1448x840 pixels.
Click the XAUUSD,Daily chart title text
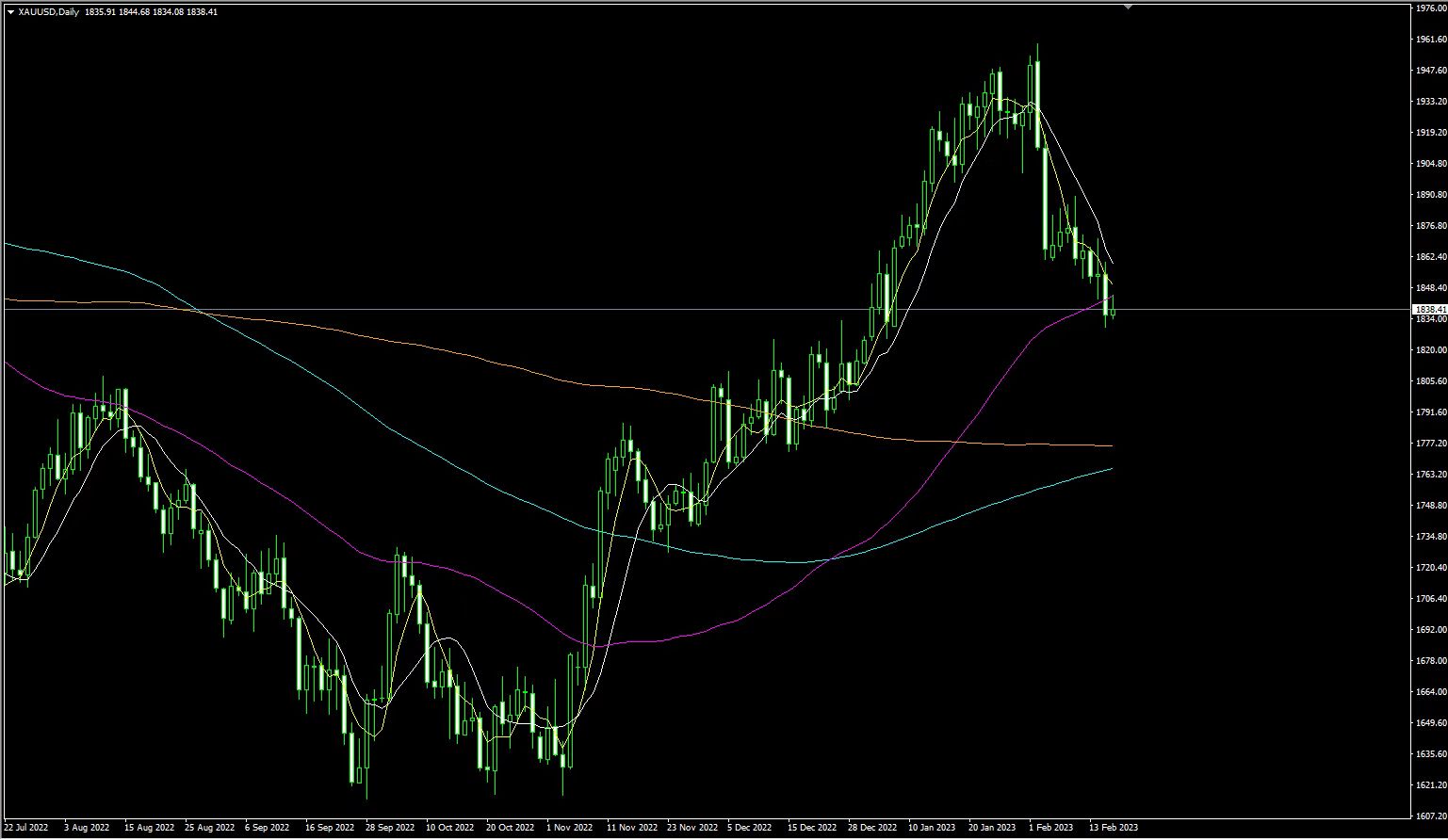pos(47,12)
